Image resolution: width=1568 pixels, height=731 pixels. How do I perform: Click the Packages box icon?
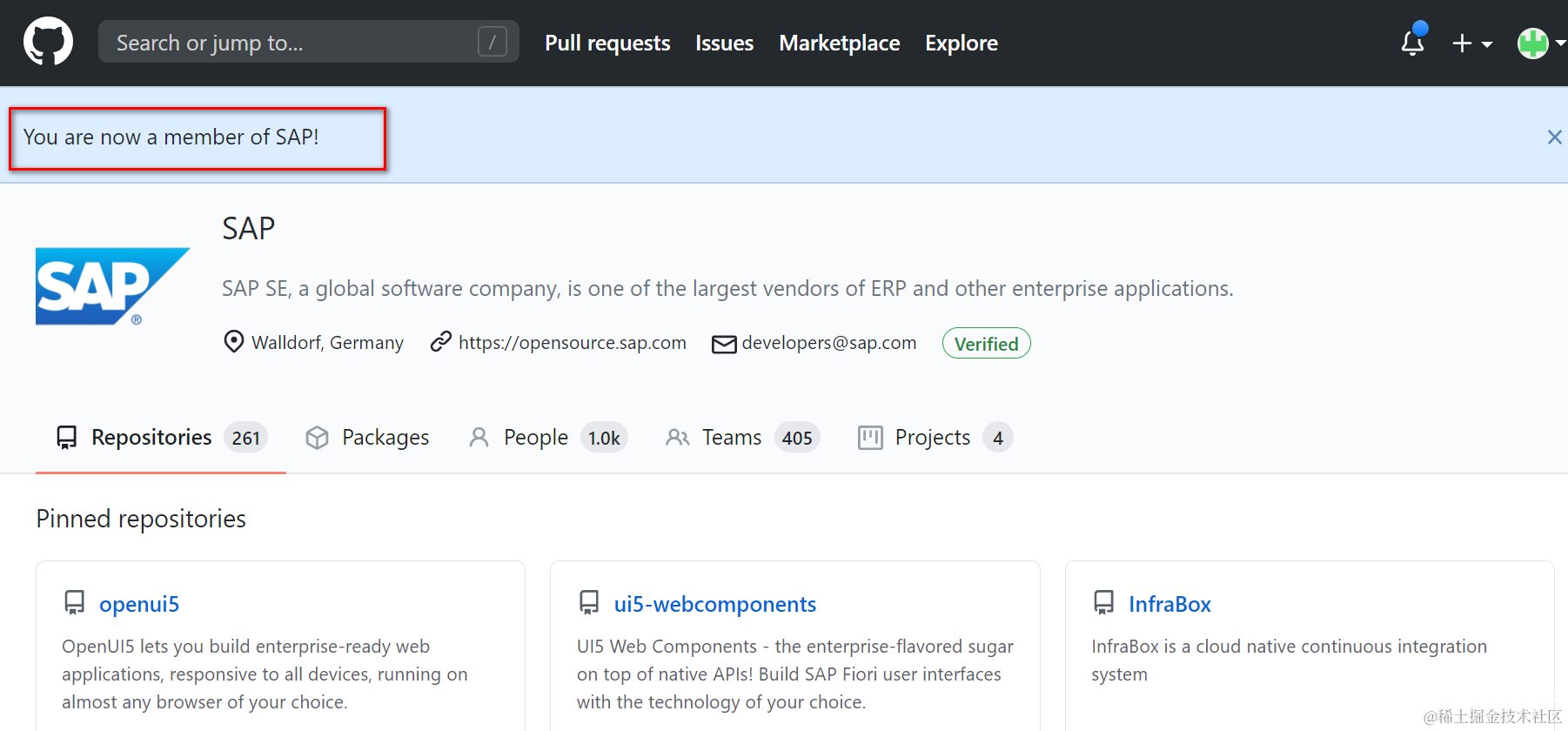coord(318,437)
